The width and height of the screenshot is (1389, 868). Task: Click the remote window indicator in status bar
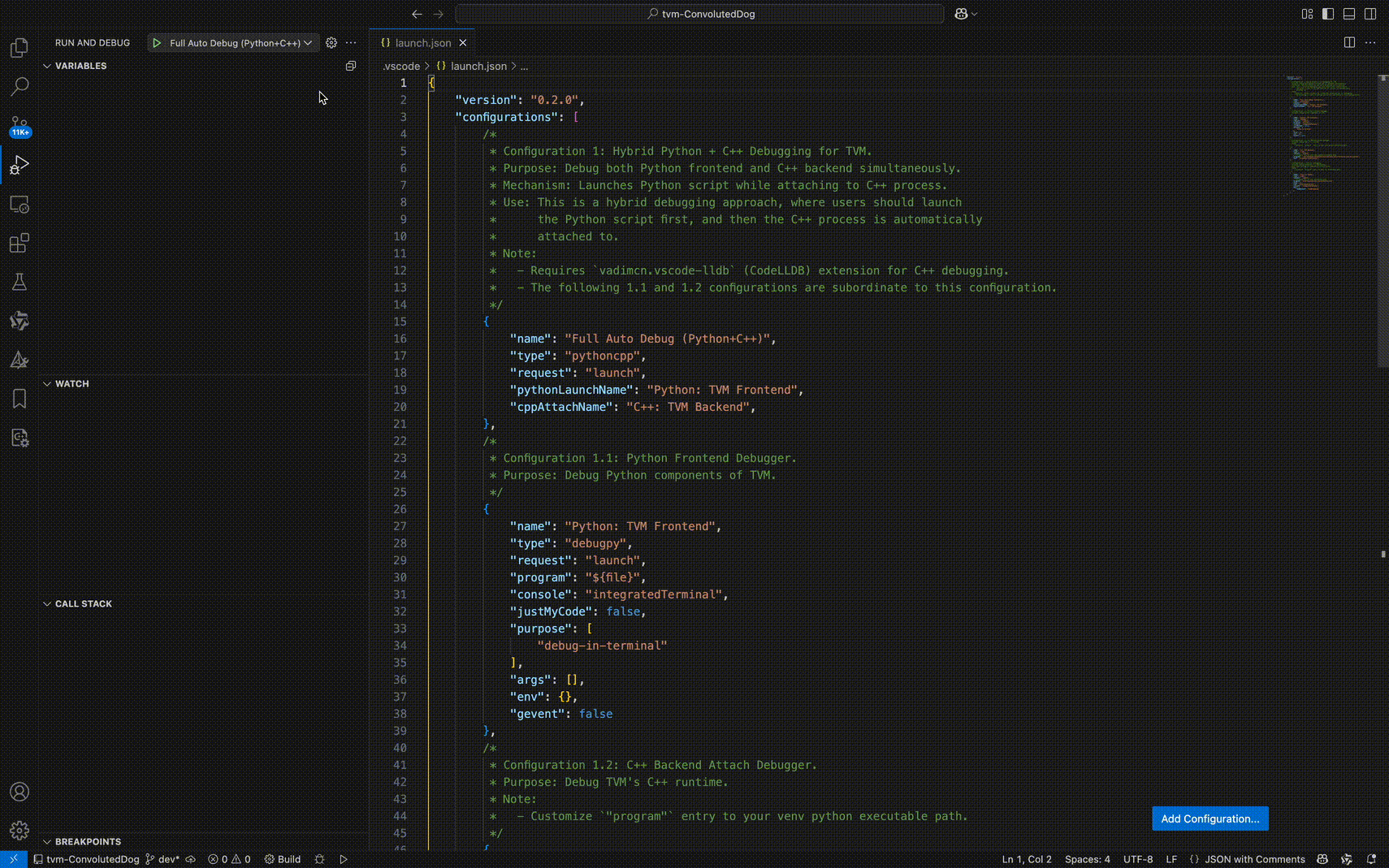(14, 859)
